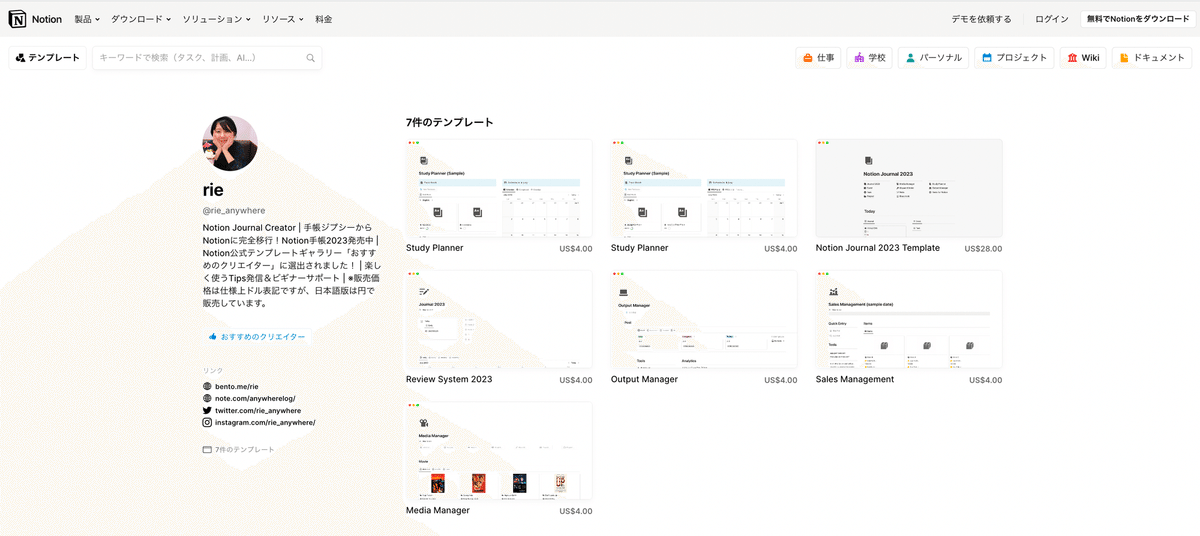Click デモを依頼する link

tap(981, 19)
